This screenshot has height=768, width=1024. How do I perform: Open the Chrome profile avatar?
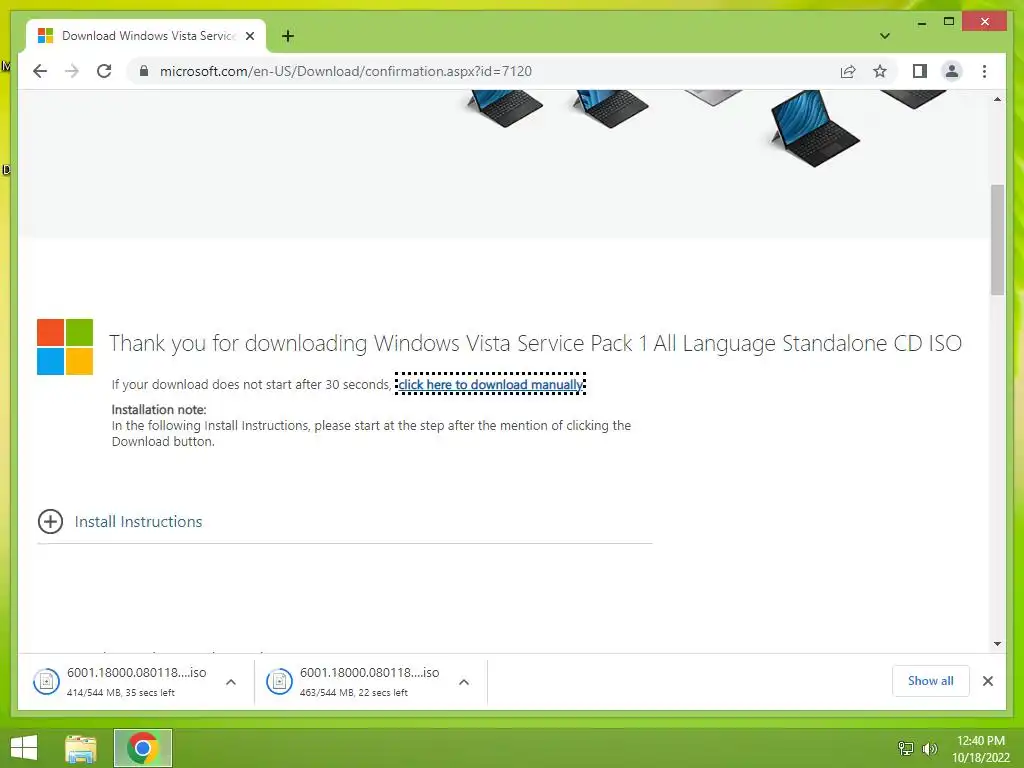point(952,71)
